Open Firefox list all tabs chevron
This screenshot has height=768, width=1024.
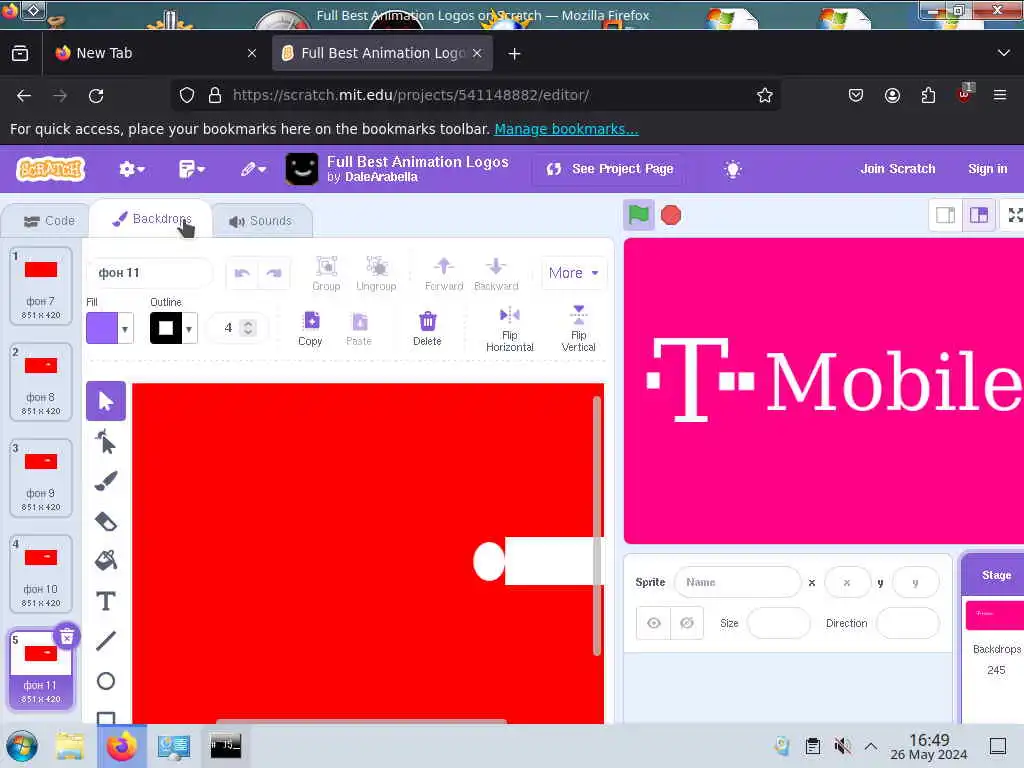[x=1004, y=53]
